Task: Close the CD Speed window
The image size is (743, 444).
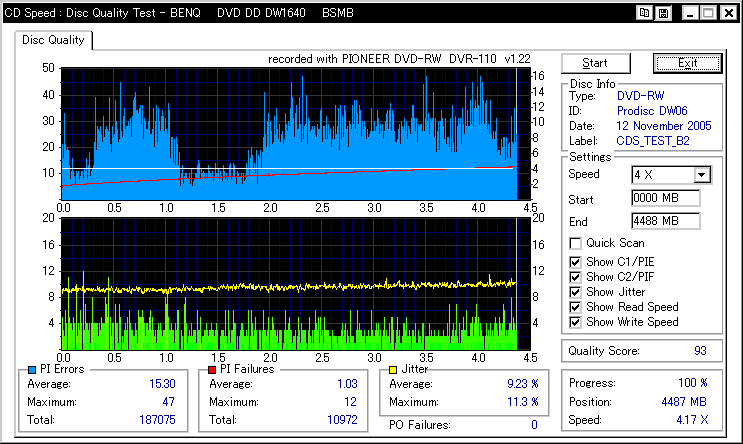Action: (x=728, y=13)
